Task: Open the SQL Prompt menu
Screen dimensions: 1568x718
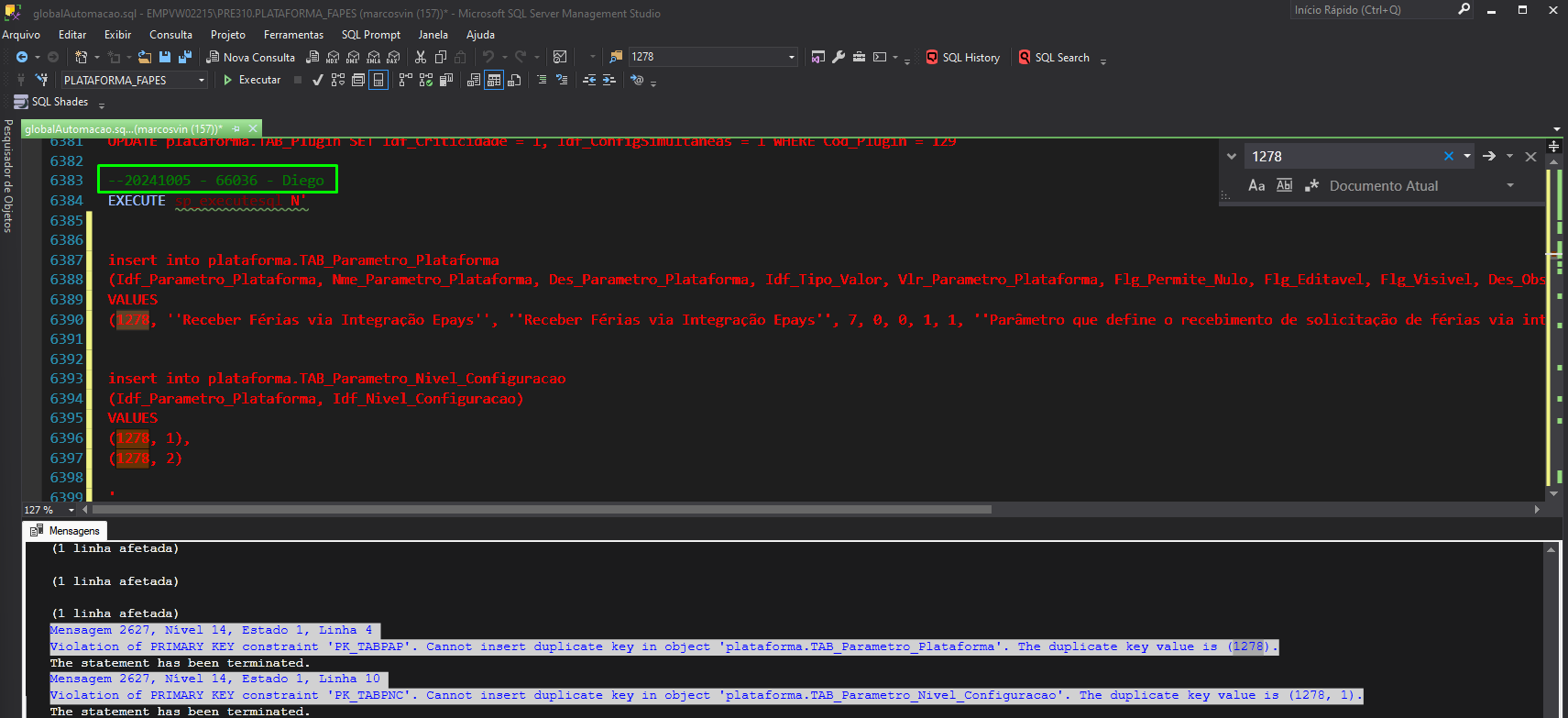Action: click(x=371, y=35)
